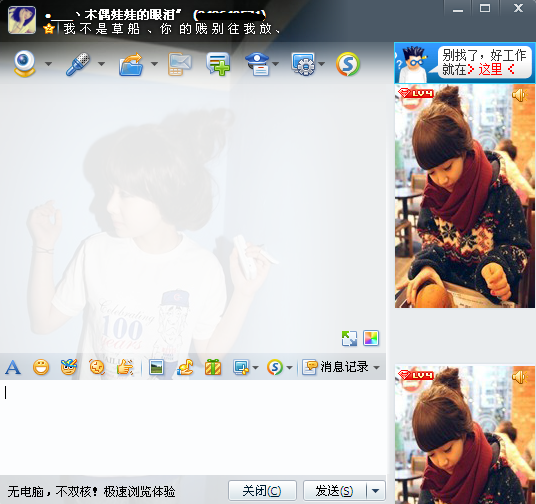This screenshot has width=536, height=504.
Task: Create a discussion group with plus icon
Action: pos(218,64)
